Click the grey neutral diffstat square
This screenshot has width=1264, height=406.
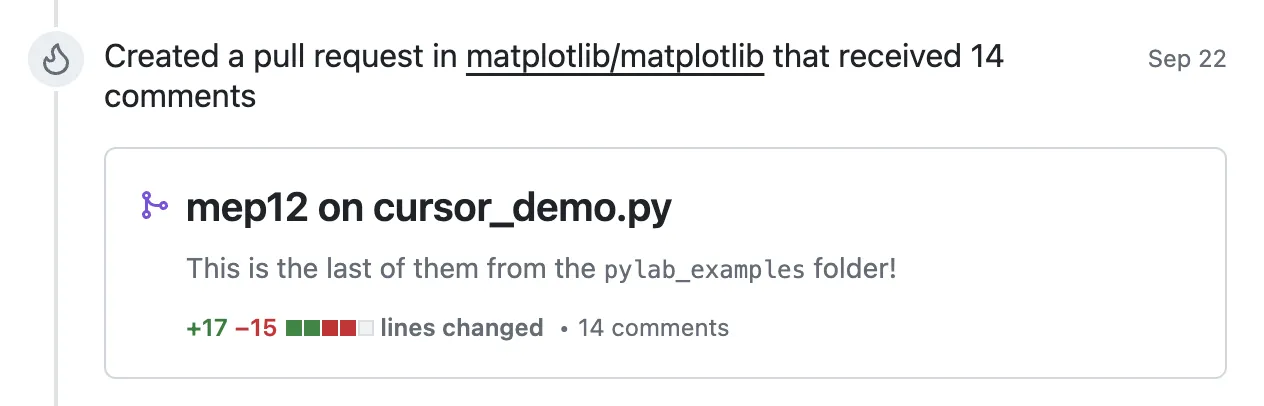(366, 327)
